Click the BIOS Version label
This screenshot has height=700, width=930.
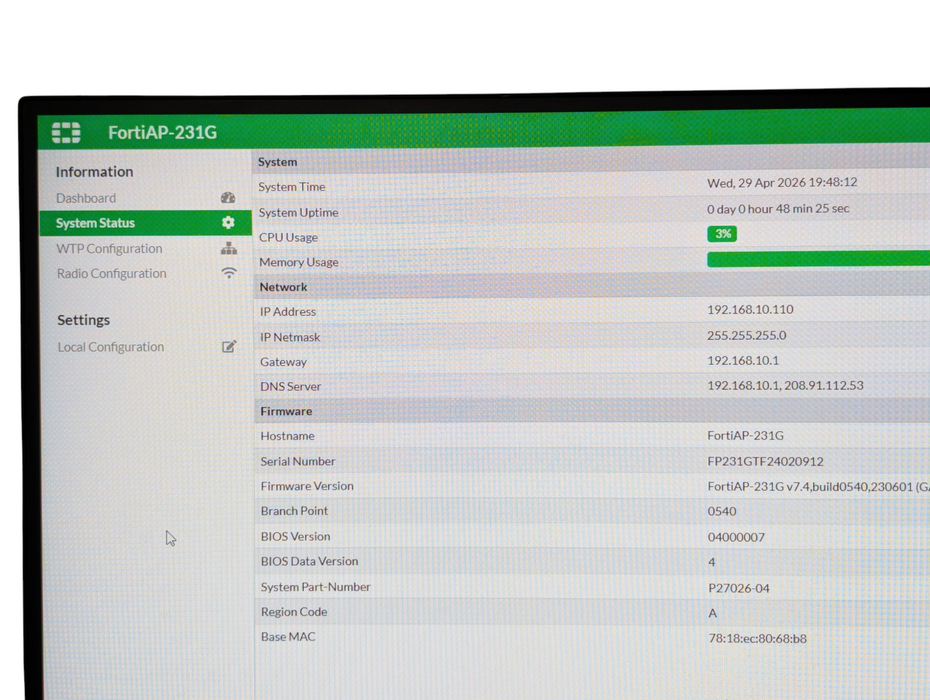pos(295,536)
